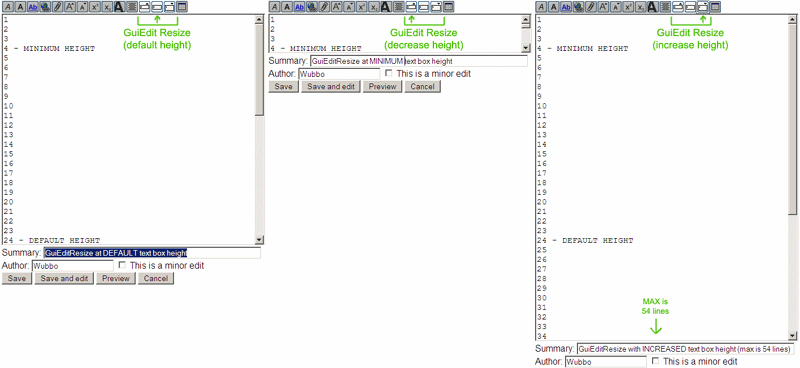800x368 pixels.
Task: Click the large heading A icon in the minimum-height editor
Action: click(x=386, y=7)
